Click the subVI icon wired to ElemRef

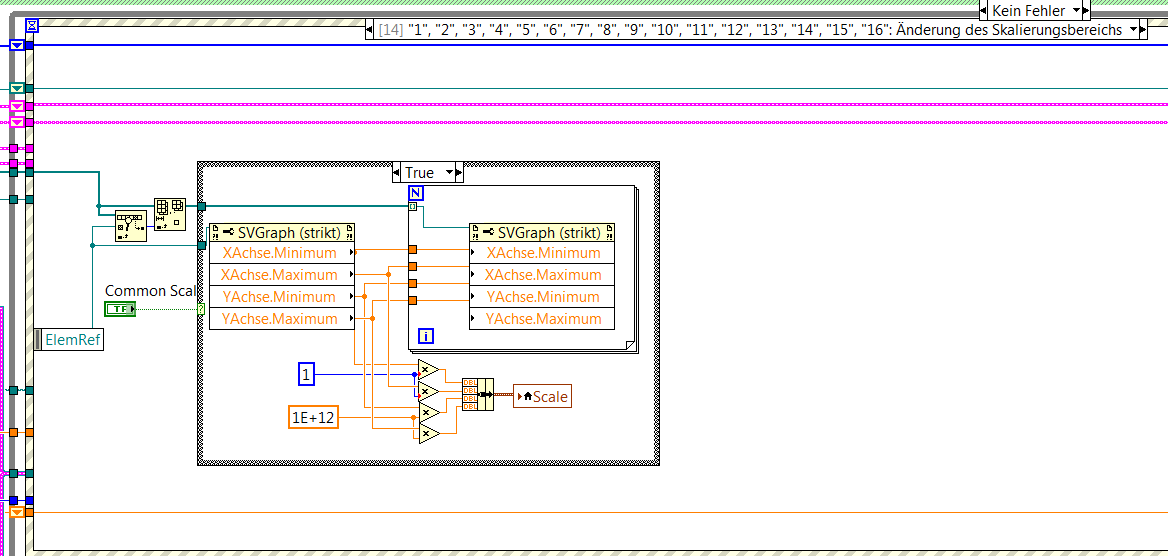(131, 226)
